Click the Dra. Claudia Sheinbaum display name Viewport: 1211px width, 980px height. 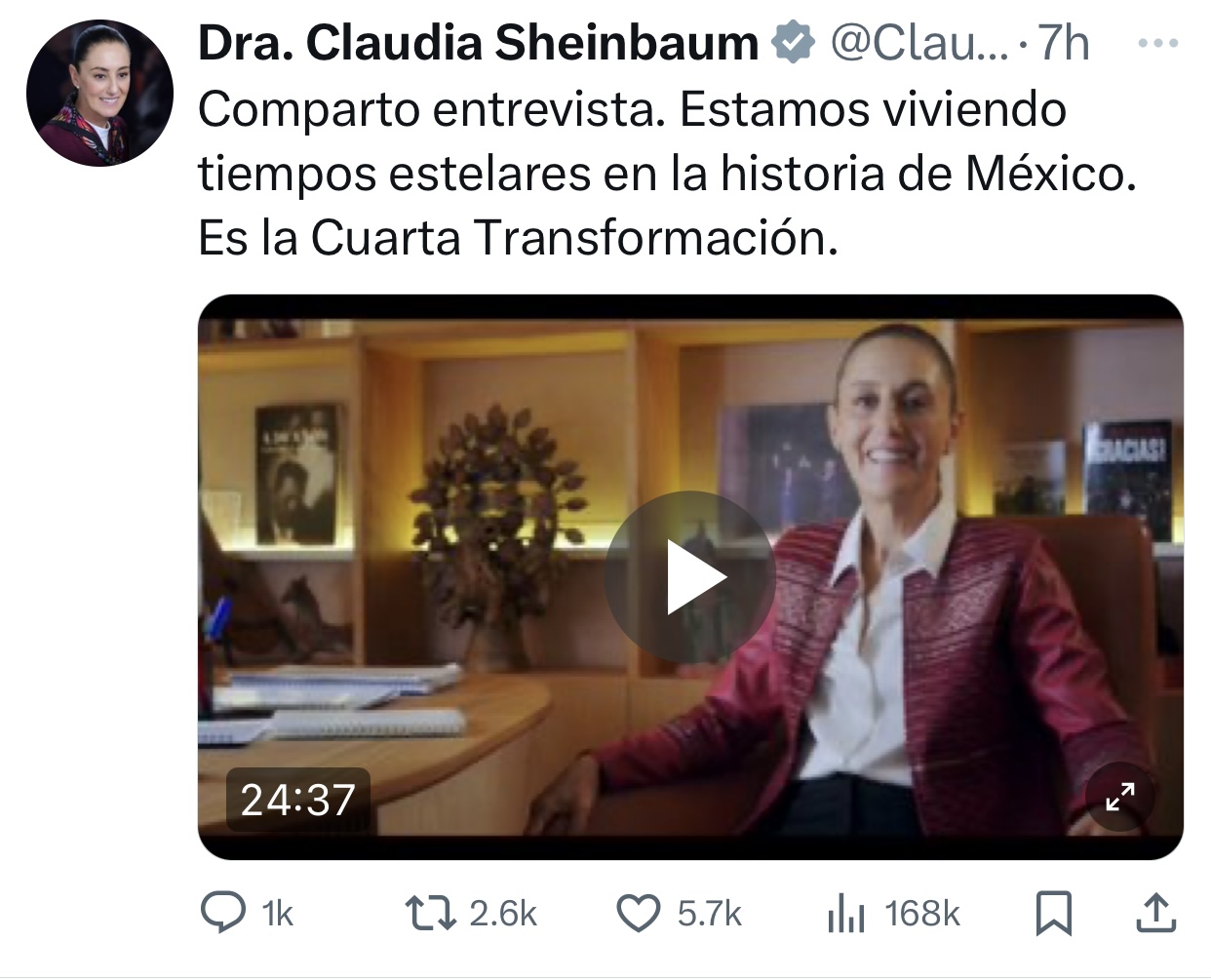[478, 44]
